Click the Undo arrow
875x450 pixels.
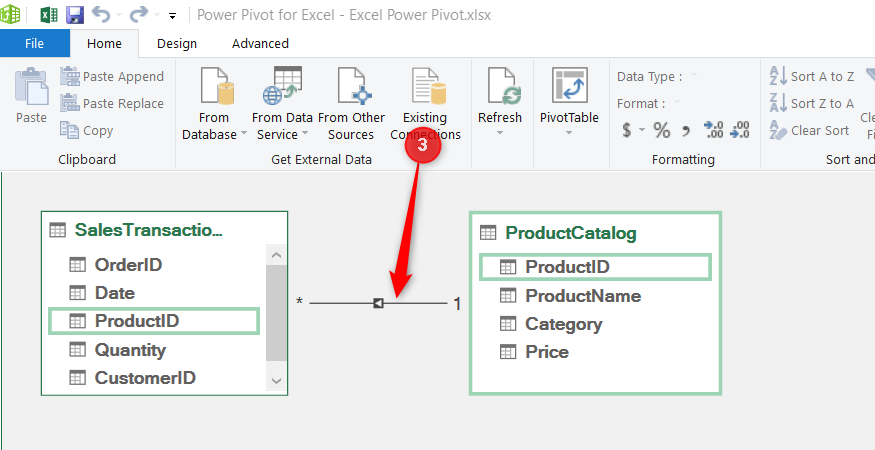(x=101, y=15)
